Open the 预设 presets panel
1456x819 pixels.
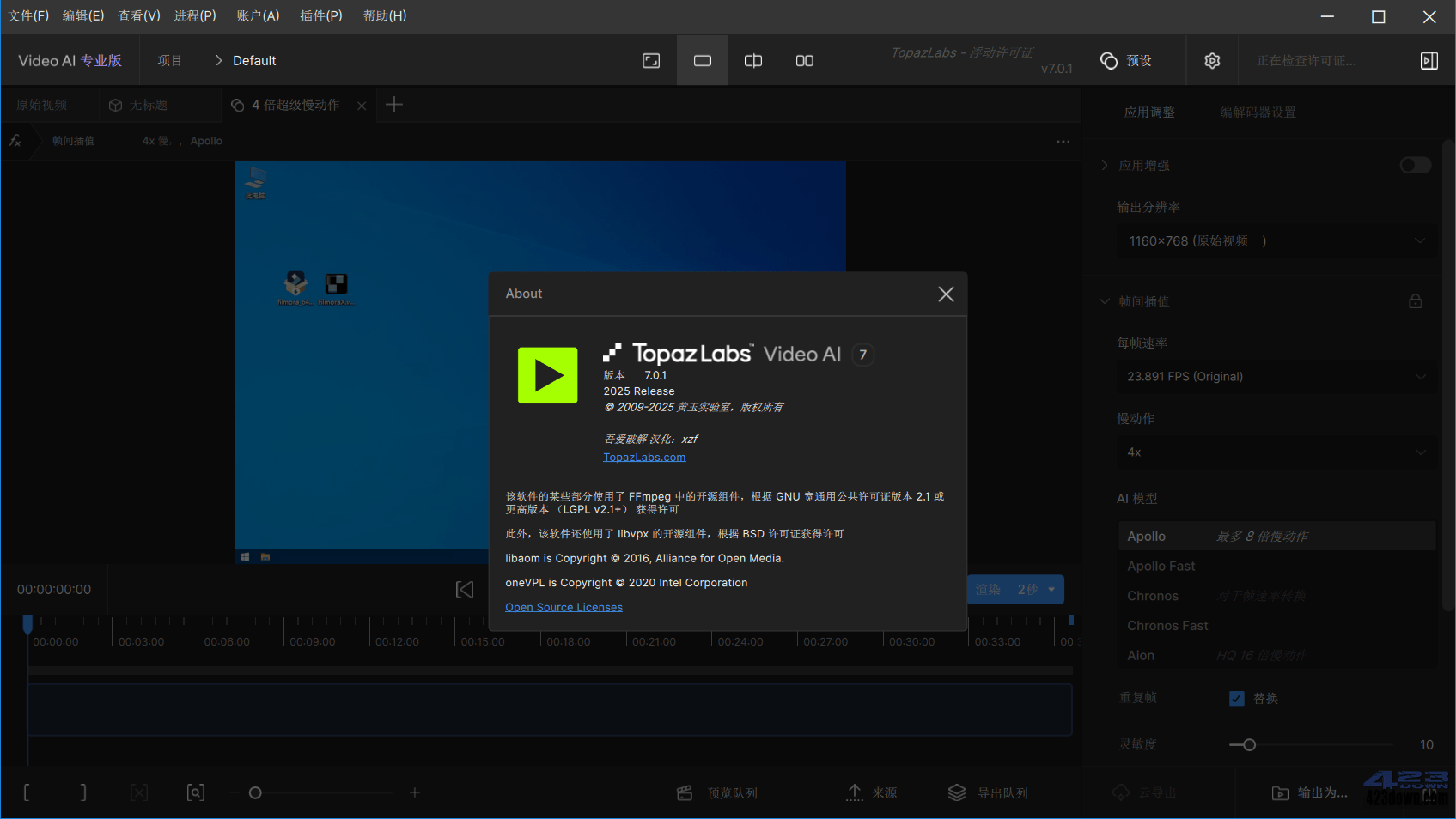[x=1126, y=60]
